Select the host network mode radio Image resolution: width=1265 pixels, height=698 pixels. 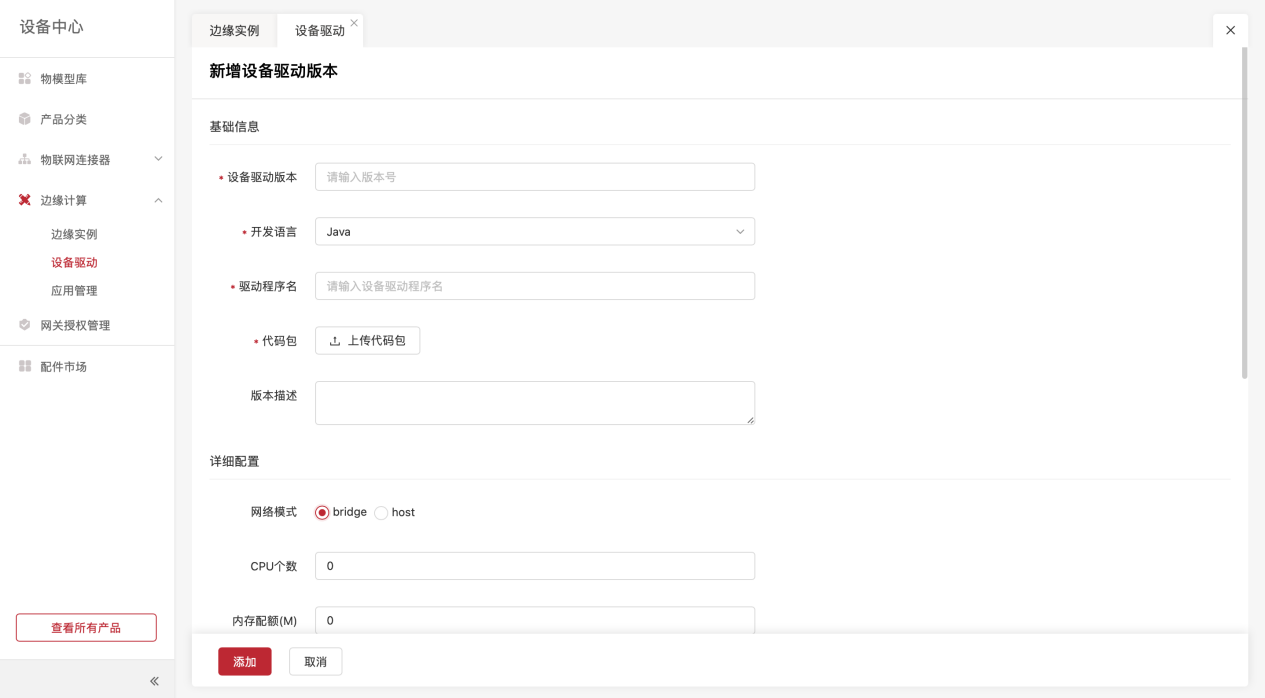point(381,513)
